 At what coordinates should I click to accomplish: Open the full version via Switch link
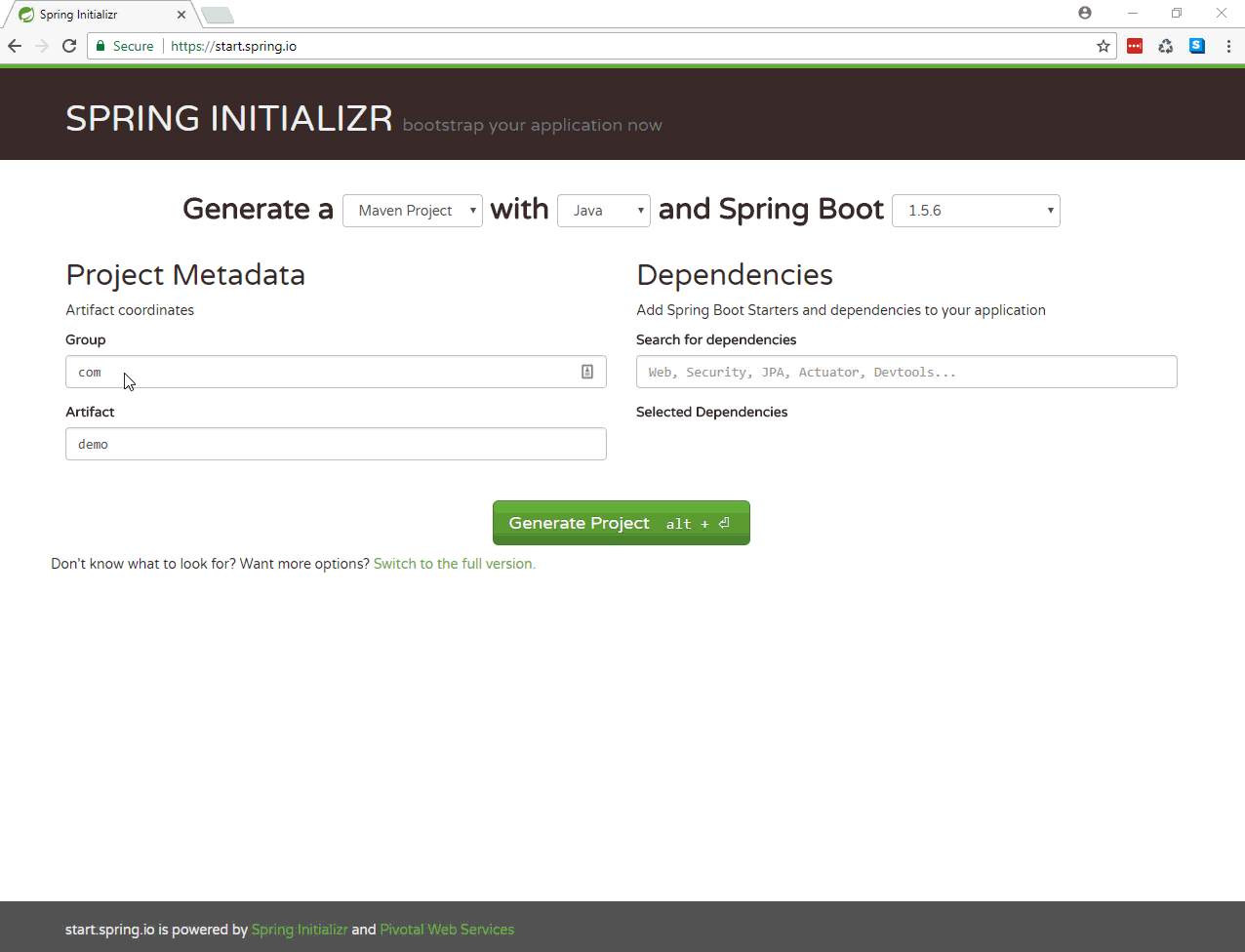[453, 563]
